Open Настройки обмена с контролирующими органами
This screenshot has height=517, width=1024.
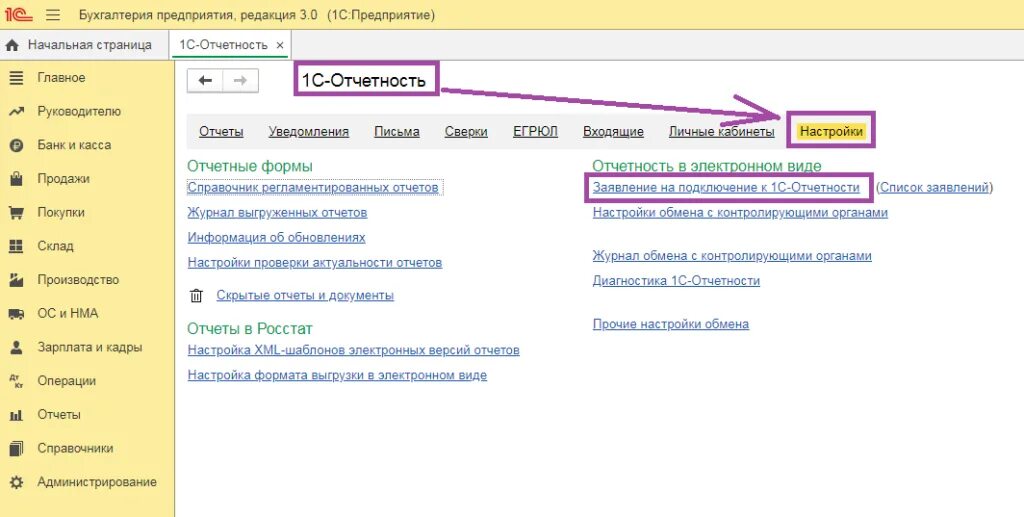(x=741, y=213)
